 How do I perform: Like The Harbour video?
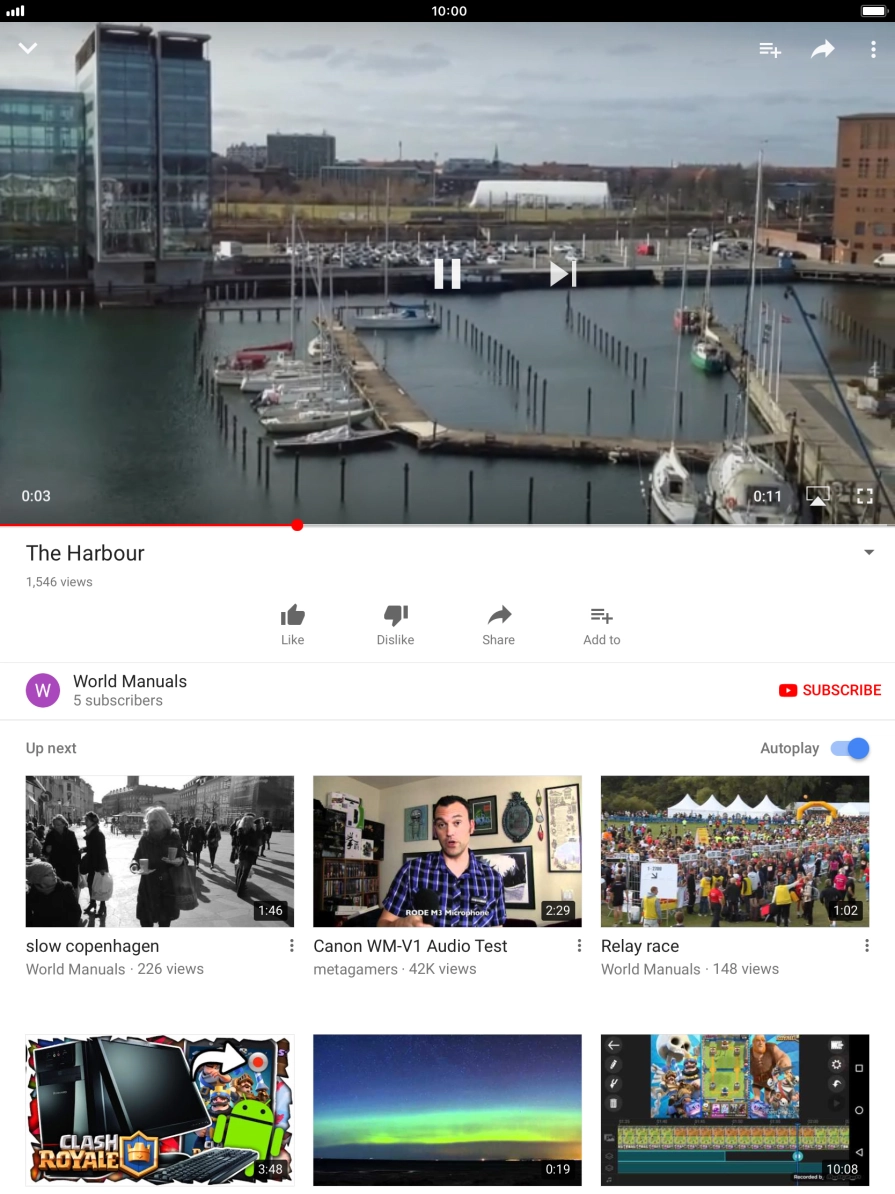pyautogui.click(x=292, y=624)
